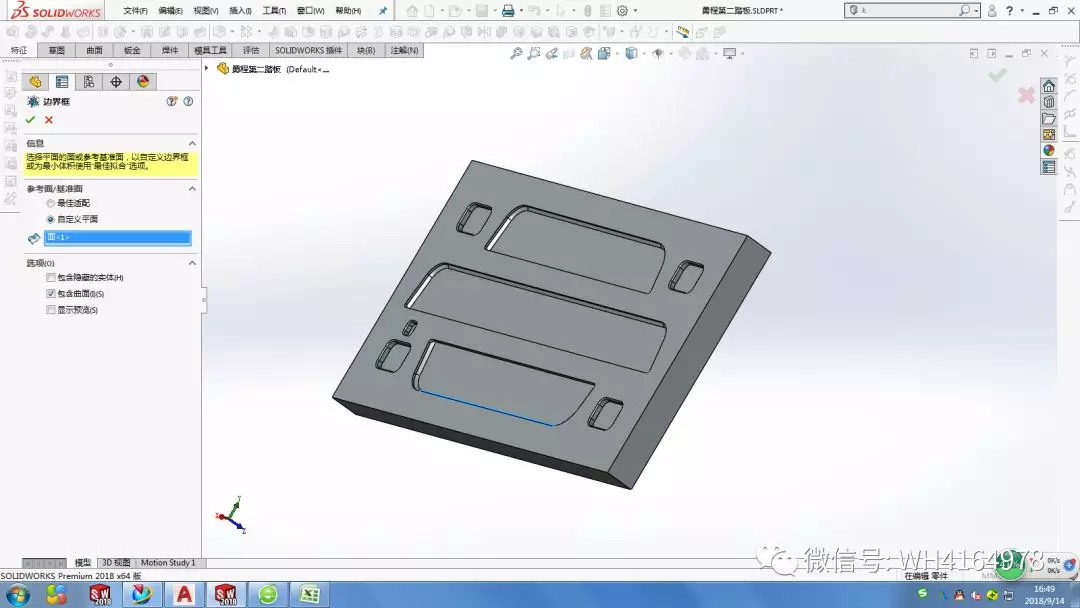
Task: Open the DisplayManager color ball tab
Action: point(143,82)
